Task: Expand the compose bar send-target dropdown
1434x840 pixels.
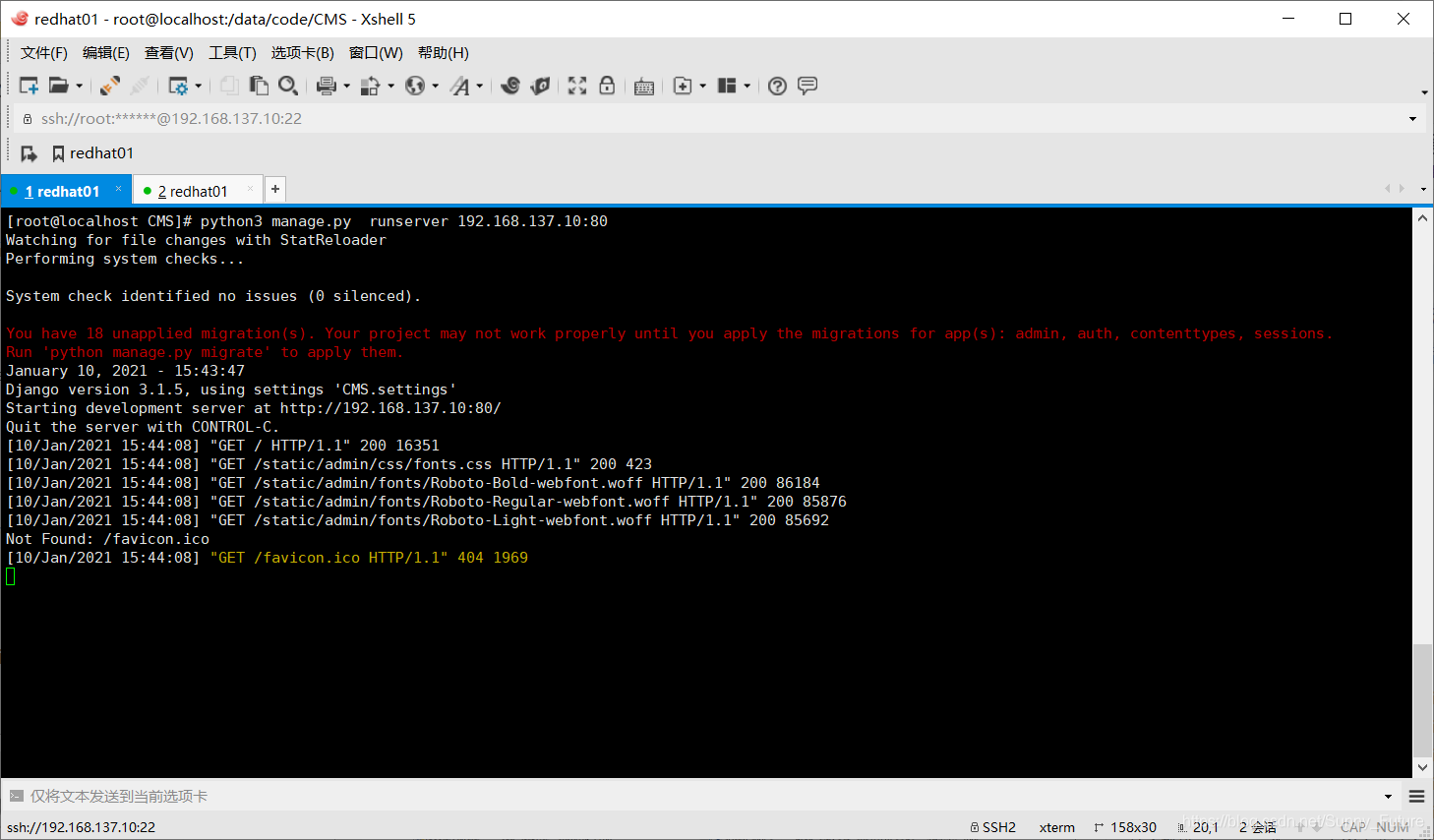Action: click(x=1389, y=797)
